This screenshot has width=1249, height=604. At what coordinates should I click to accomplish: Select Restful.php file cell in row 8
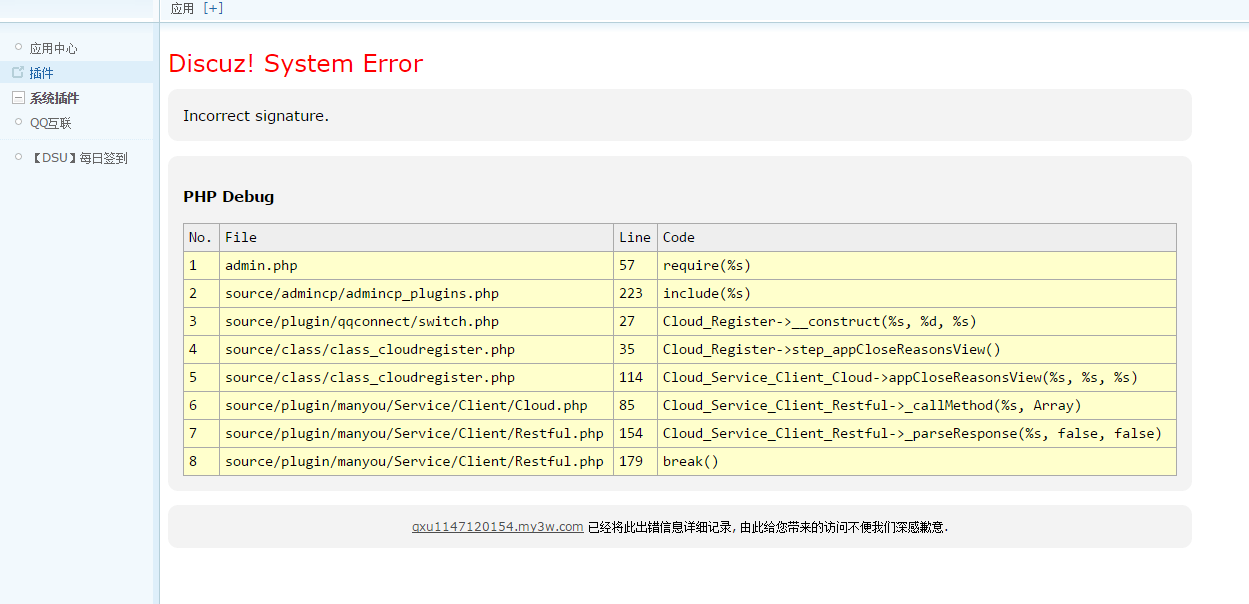click(x=416, y=461)
